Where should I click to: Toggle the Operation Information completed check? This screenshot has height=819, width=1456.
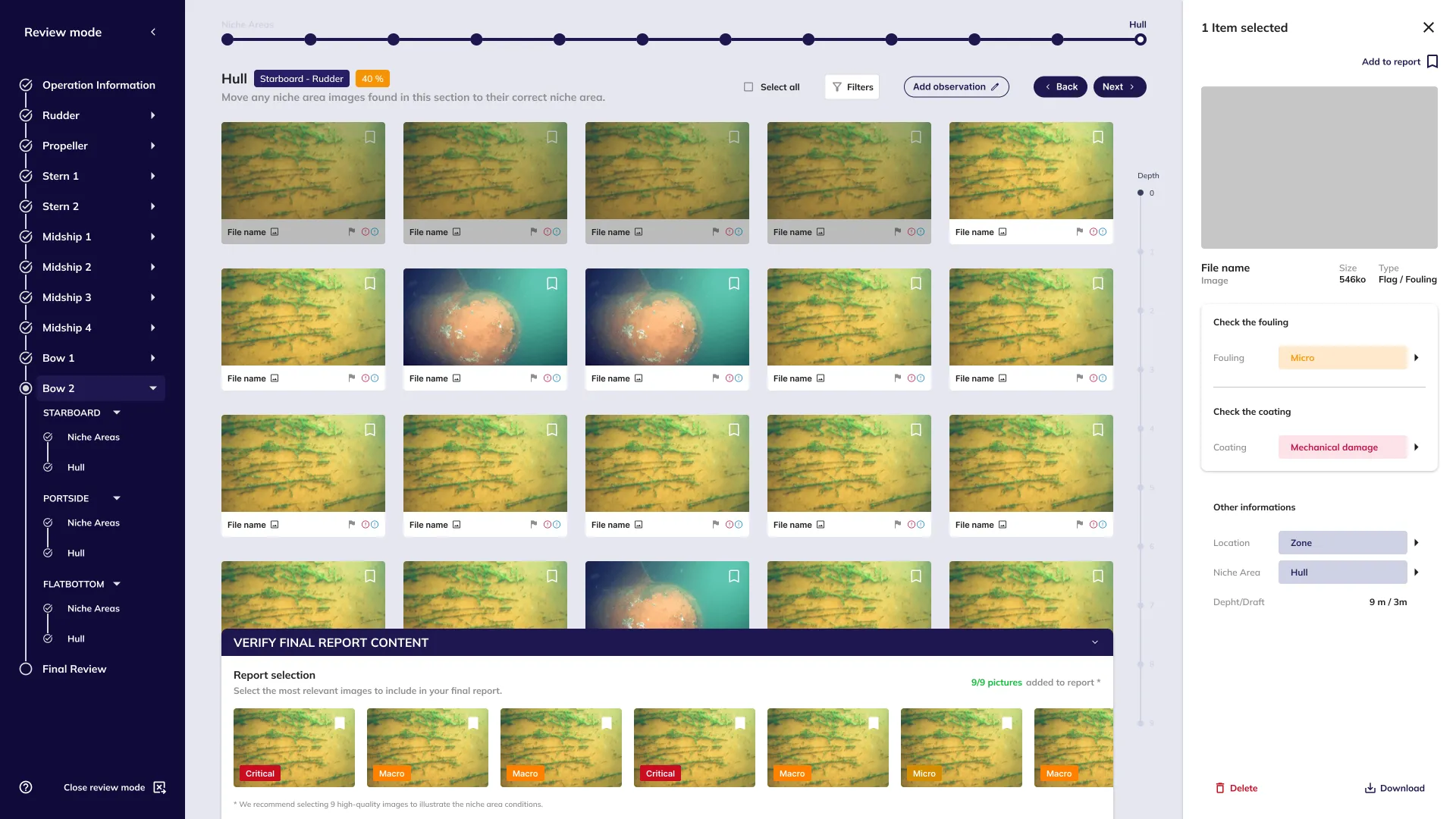pyautogui.click(x=26, y=85)
